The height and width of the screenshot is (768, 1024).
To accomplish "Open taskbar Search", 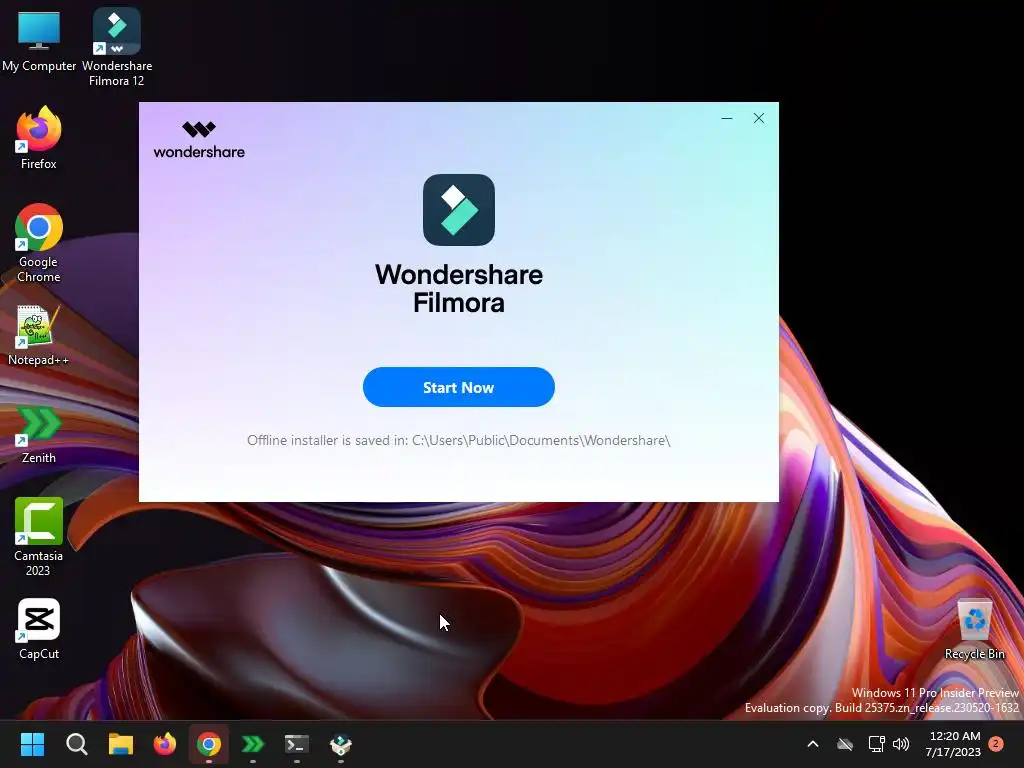I will 76,744.
